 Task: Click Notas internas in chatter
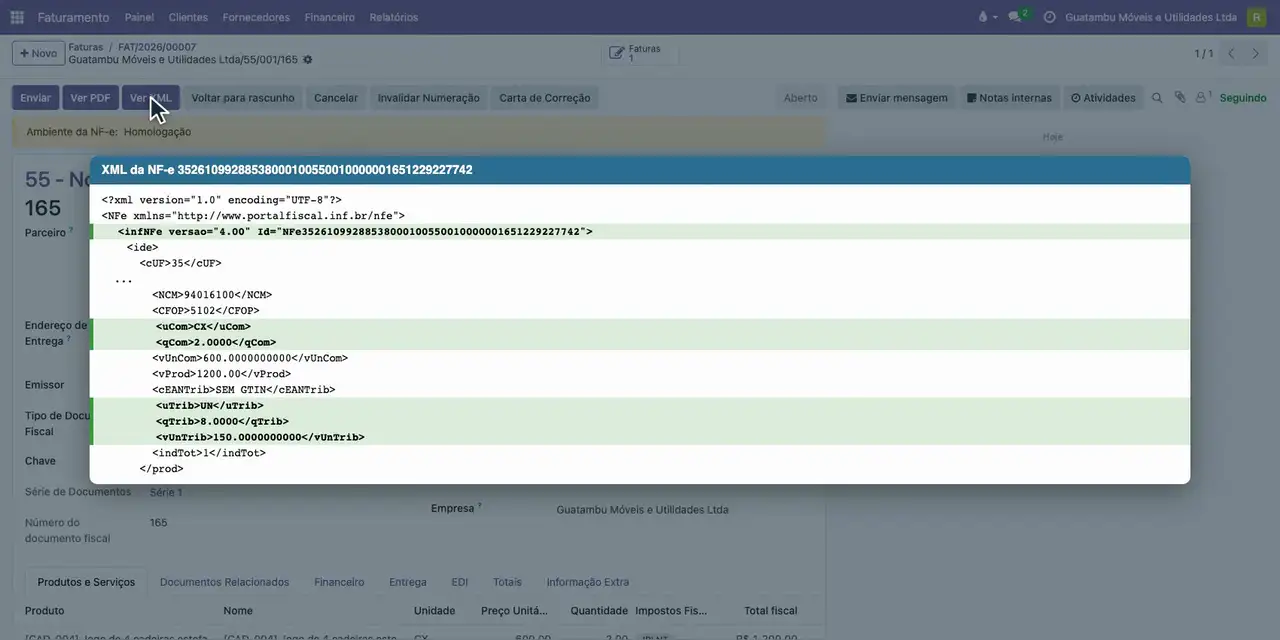click(x=1009, y=98)
